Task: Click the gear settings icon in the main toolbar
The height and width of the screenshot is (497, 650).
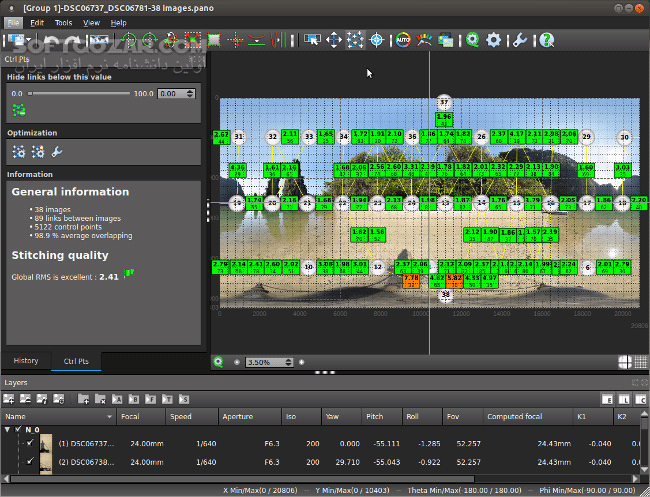Action: [x=493, y=40]
